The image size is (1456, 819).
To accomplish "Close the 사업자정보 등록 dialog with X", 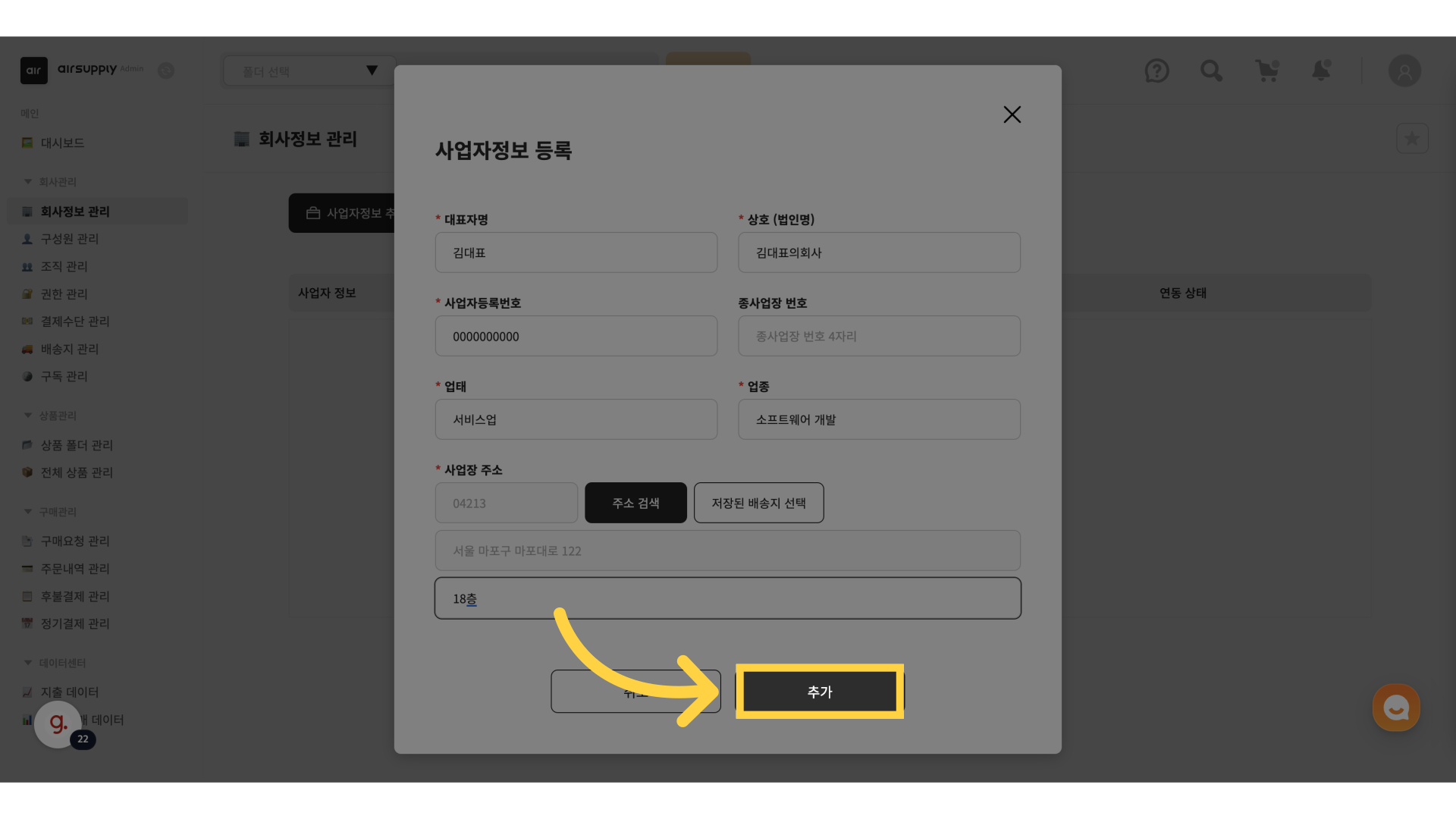I will click(1012, 115).
